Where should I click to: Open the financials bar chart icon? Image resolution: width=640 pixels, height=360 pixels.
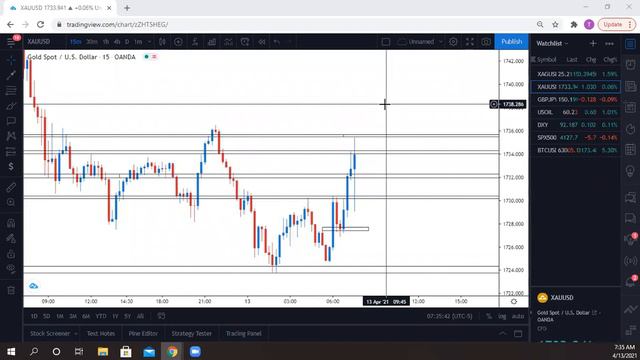pos(212,42)
